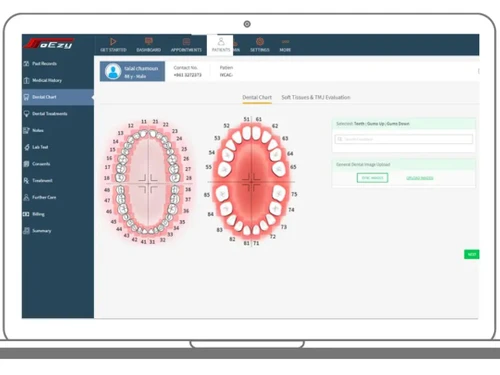500x375 pixels.
Task: Select tooth 48 on the adult chart
Action: pyautogui.click(x=120, y=190)
